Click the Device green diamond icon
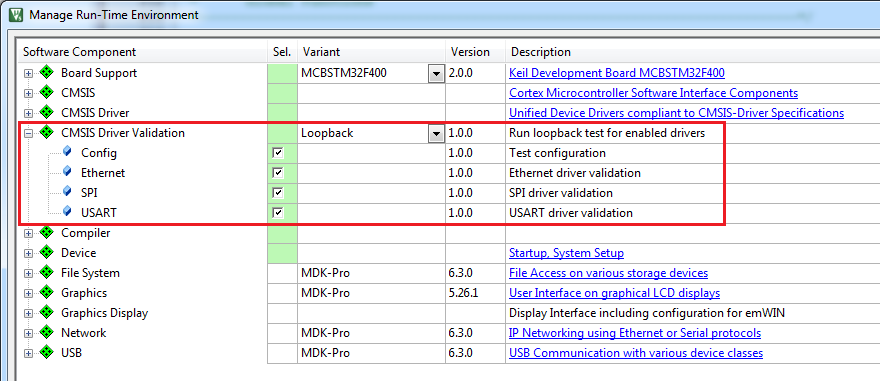Viewport: 880px width, 381px height. click(47, 253)
